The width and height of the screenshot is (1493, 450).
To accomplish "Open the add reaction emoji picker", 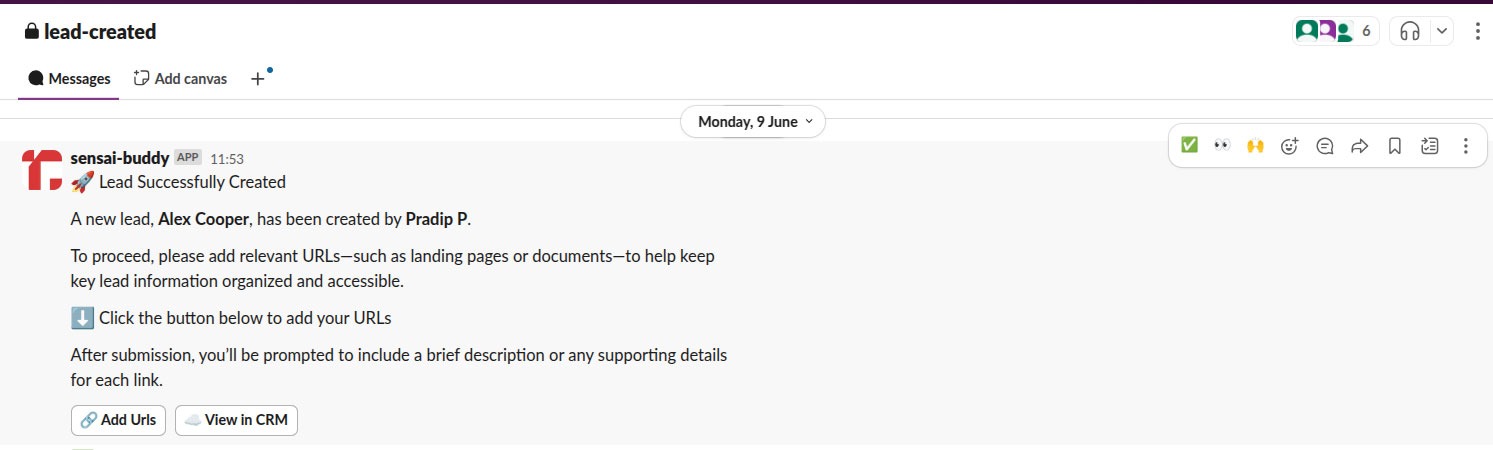I will (1290, 146).
